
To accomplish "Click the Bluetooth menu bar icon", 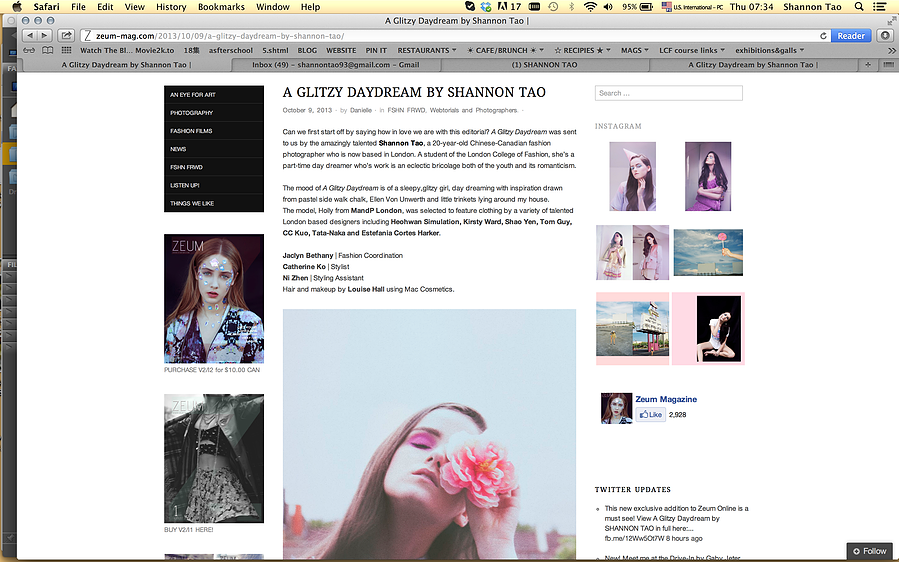I will pyautogui.click(x=571, y=7).
